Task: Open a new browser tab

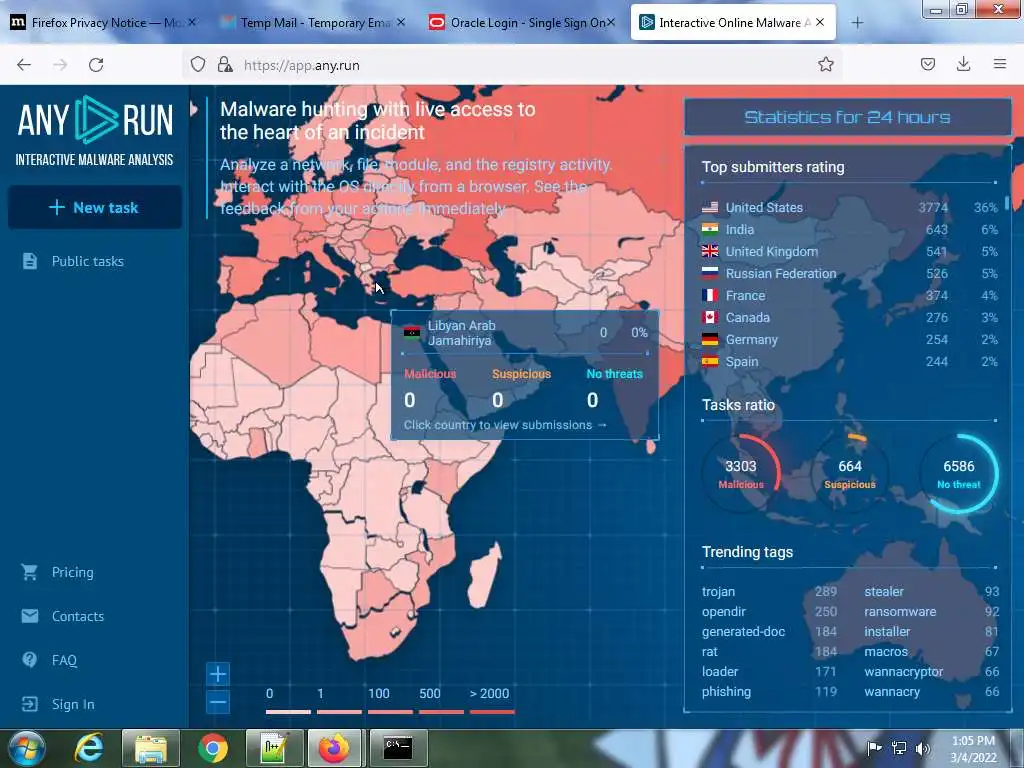Action: 857,23
